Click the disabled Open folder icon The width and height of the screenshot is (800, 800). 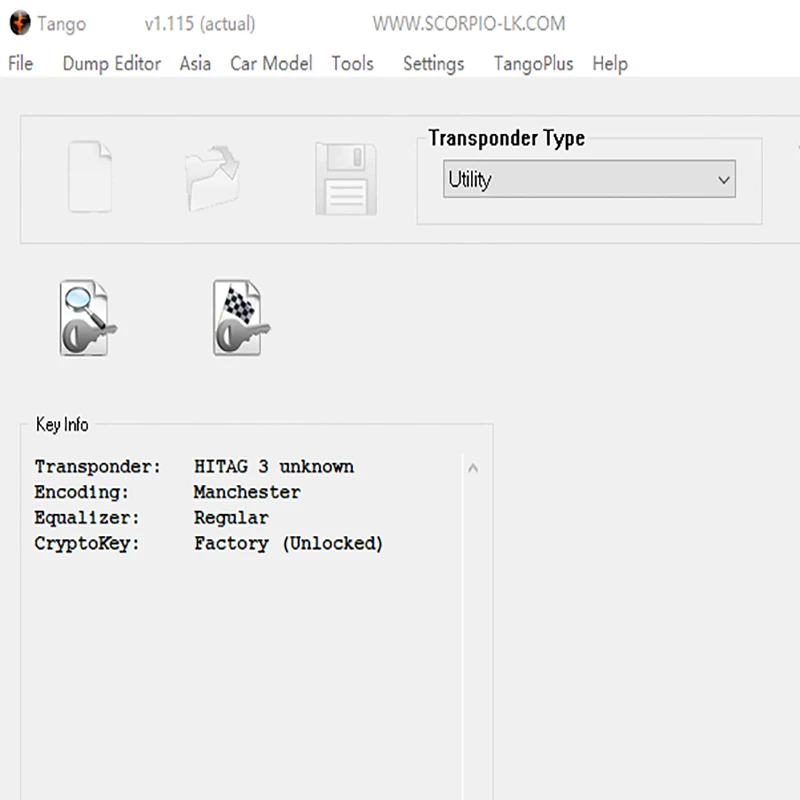pyautogui.click(x=212, y=178)
